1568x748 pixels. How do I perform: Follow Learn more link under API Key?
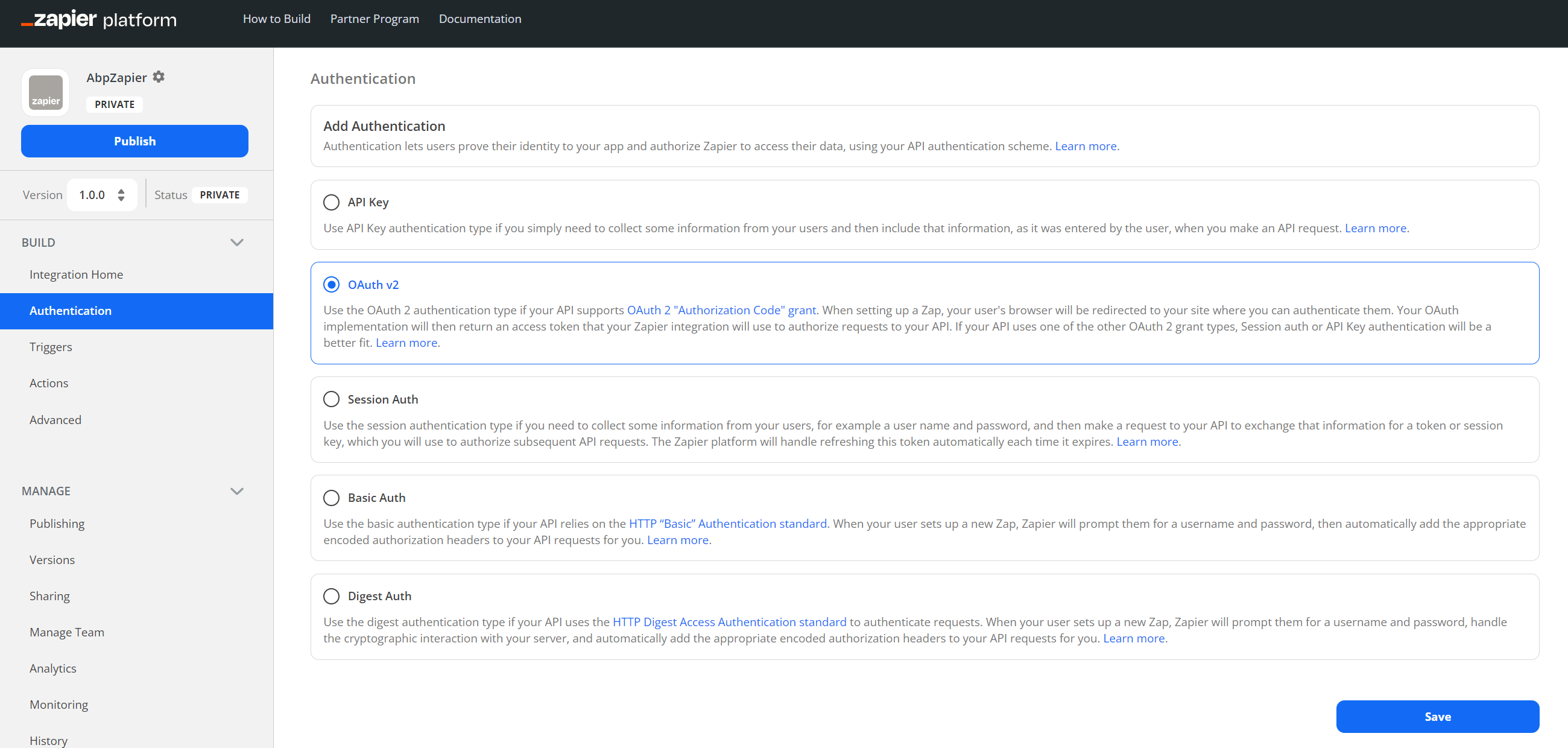(x=1375, y=228)
